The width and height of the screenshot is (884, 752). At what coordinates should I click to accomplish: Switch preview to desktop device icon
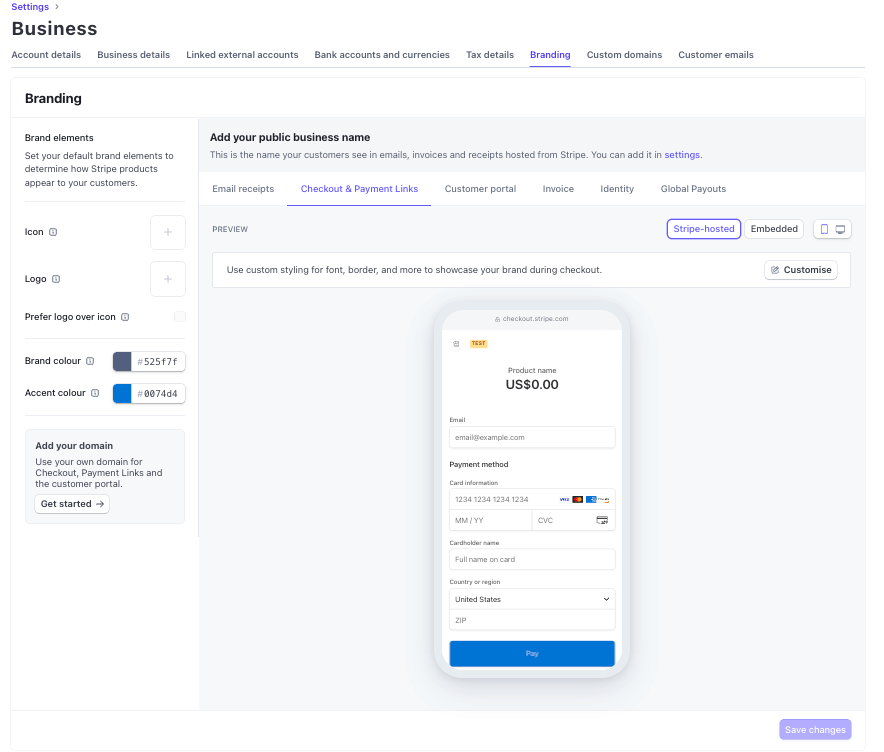[840, 229]
